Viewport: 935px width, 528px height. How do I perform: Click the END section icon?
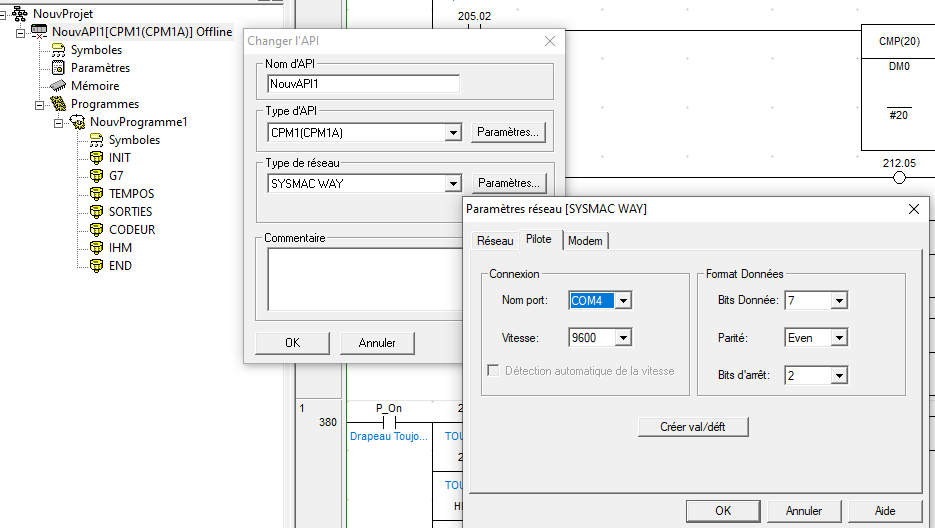pos(96,265)
